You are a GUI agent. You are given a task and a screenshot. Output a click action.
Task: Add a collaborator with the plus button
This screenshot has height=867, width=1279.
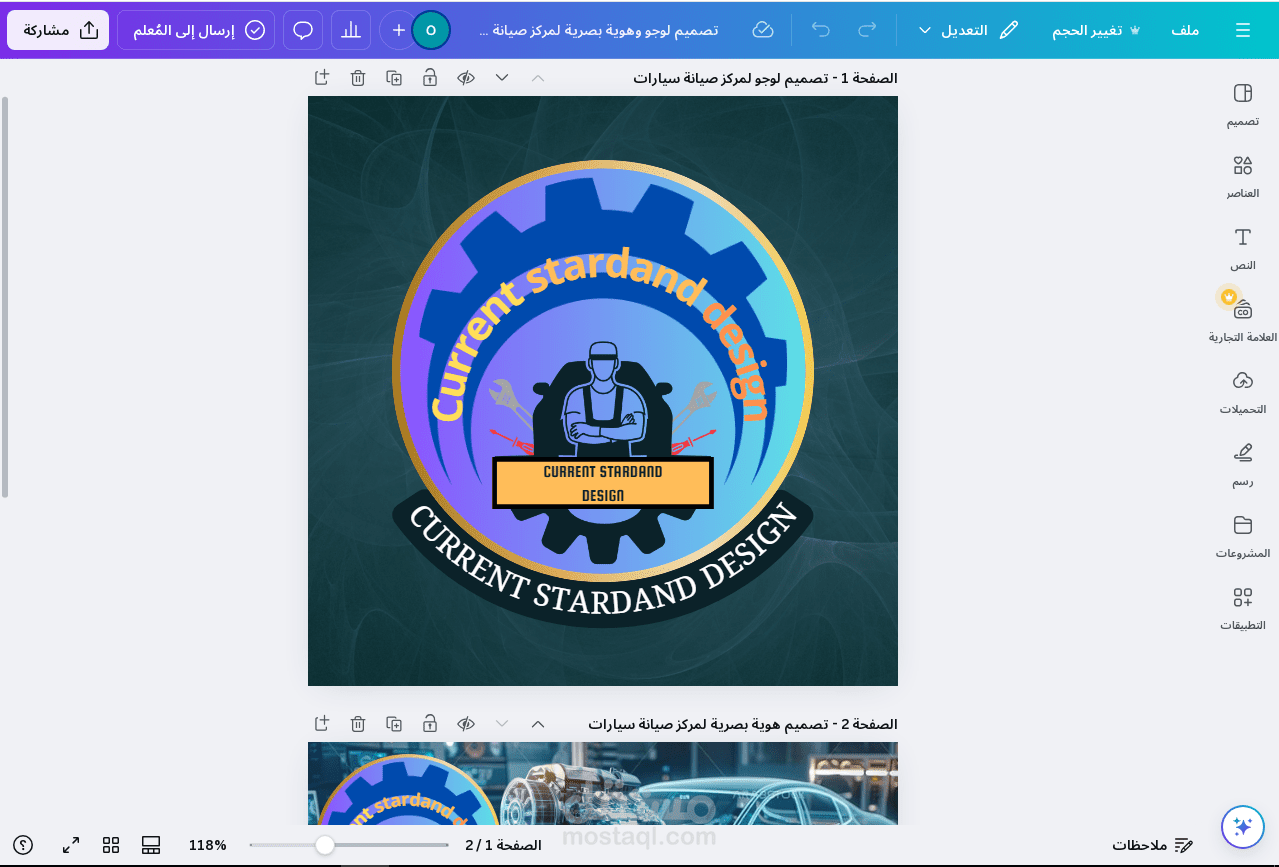click(398, 30)
